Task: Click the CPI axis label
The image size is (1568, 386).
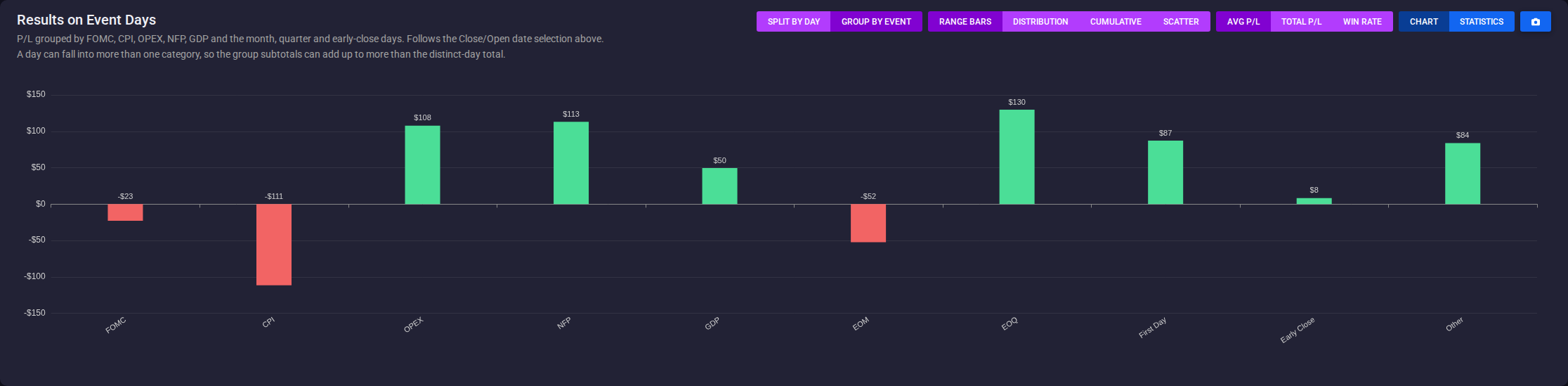Action: coord(268,323)
